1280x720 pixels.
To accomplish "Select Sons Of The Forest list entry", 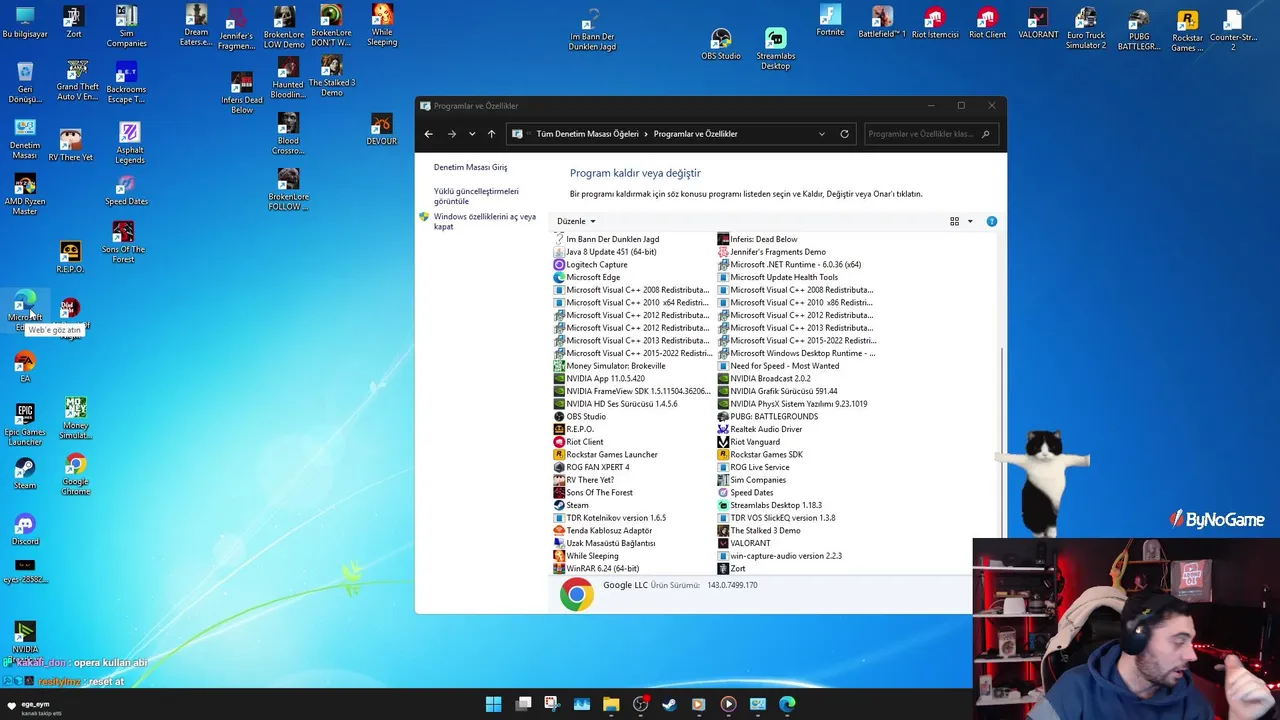I will [593, 493].
